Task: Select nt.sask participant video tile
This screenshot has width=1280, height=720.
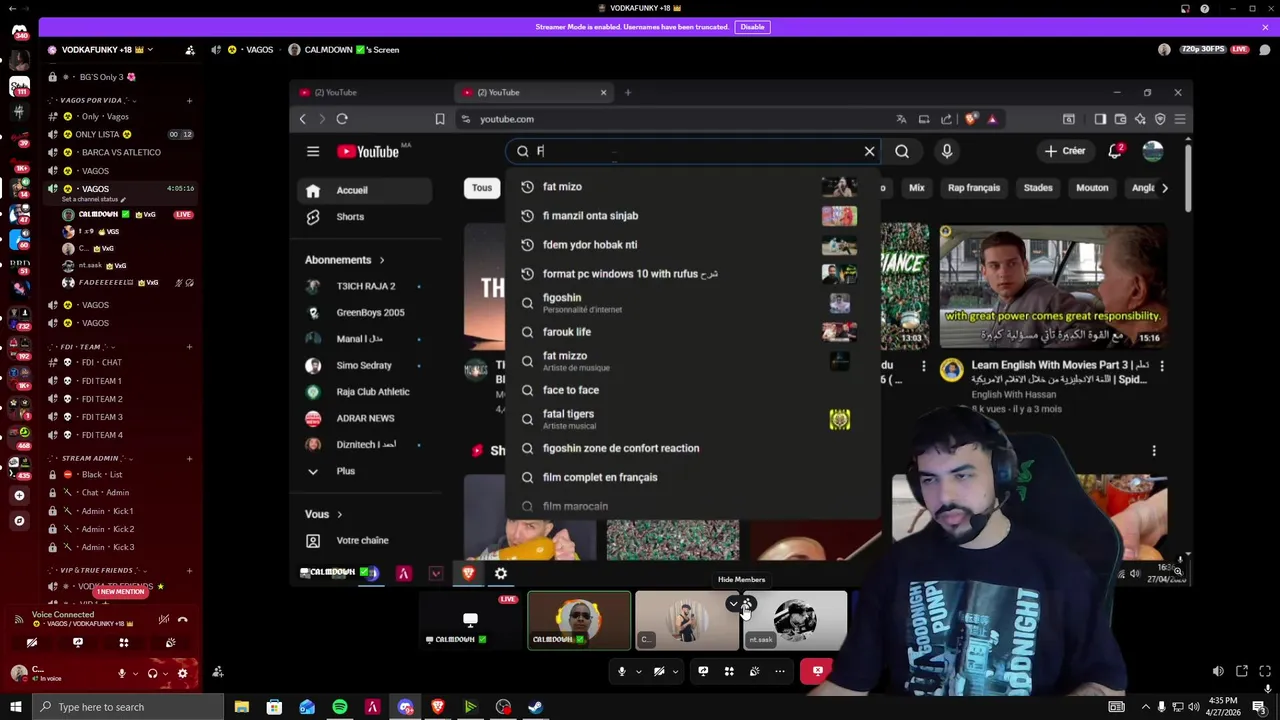Action: (x=795, y=621)
